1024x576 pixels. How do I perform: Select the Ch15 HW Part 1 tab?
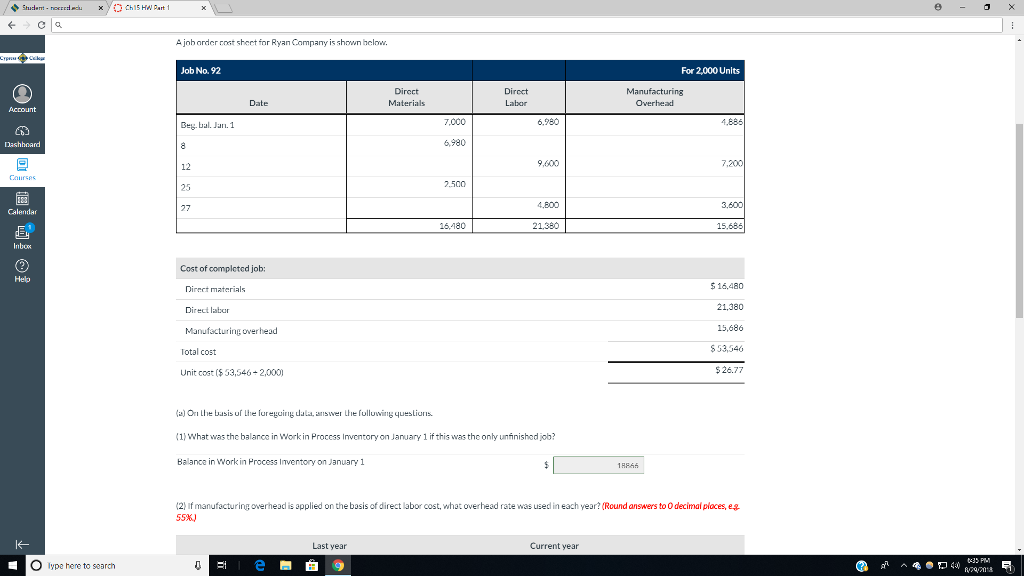point(159,8)
